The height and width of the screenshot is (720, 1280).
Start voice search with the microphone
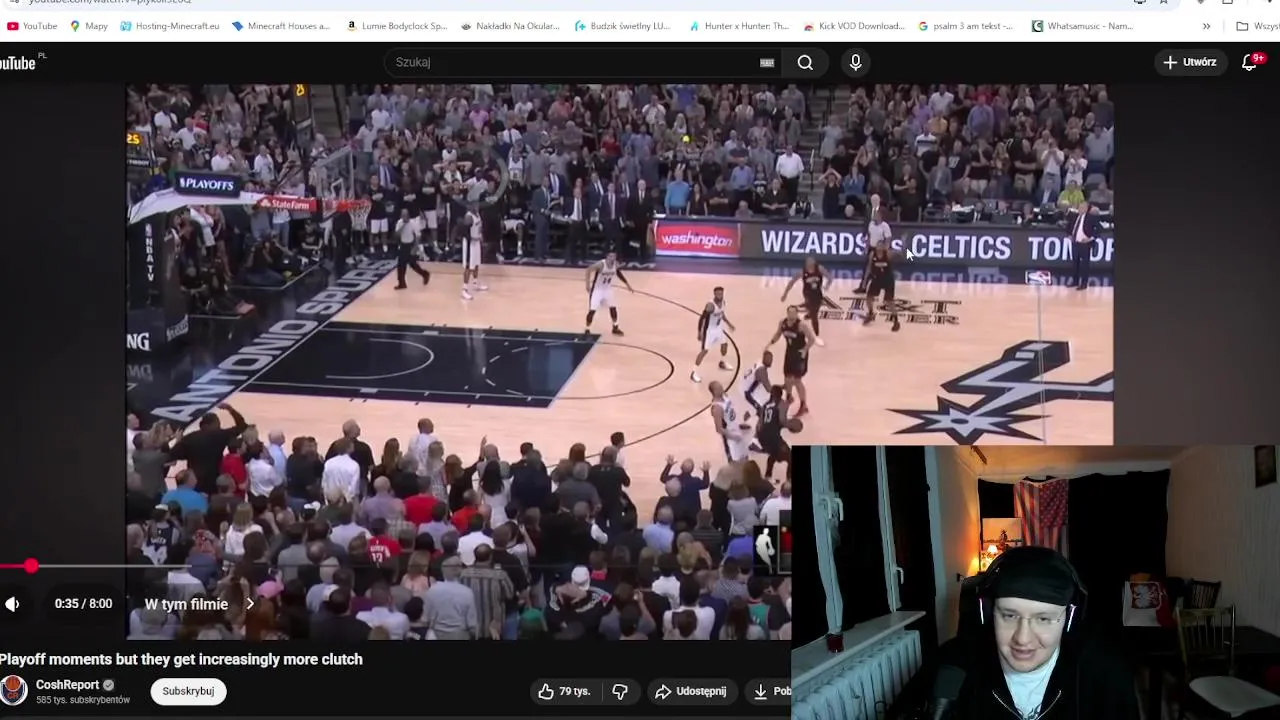pos(855,62)
